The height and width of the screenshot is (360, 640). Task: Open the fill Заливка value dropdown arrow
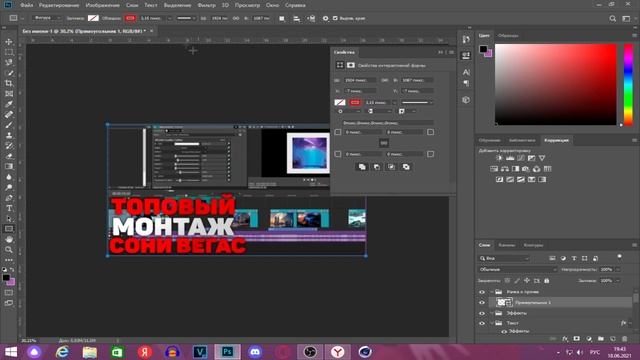coord(618,280)
